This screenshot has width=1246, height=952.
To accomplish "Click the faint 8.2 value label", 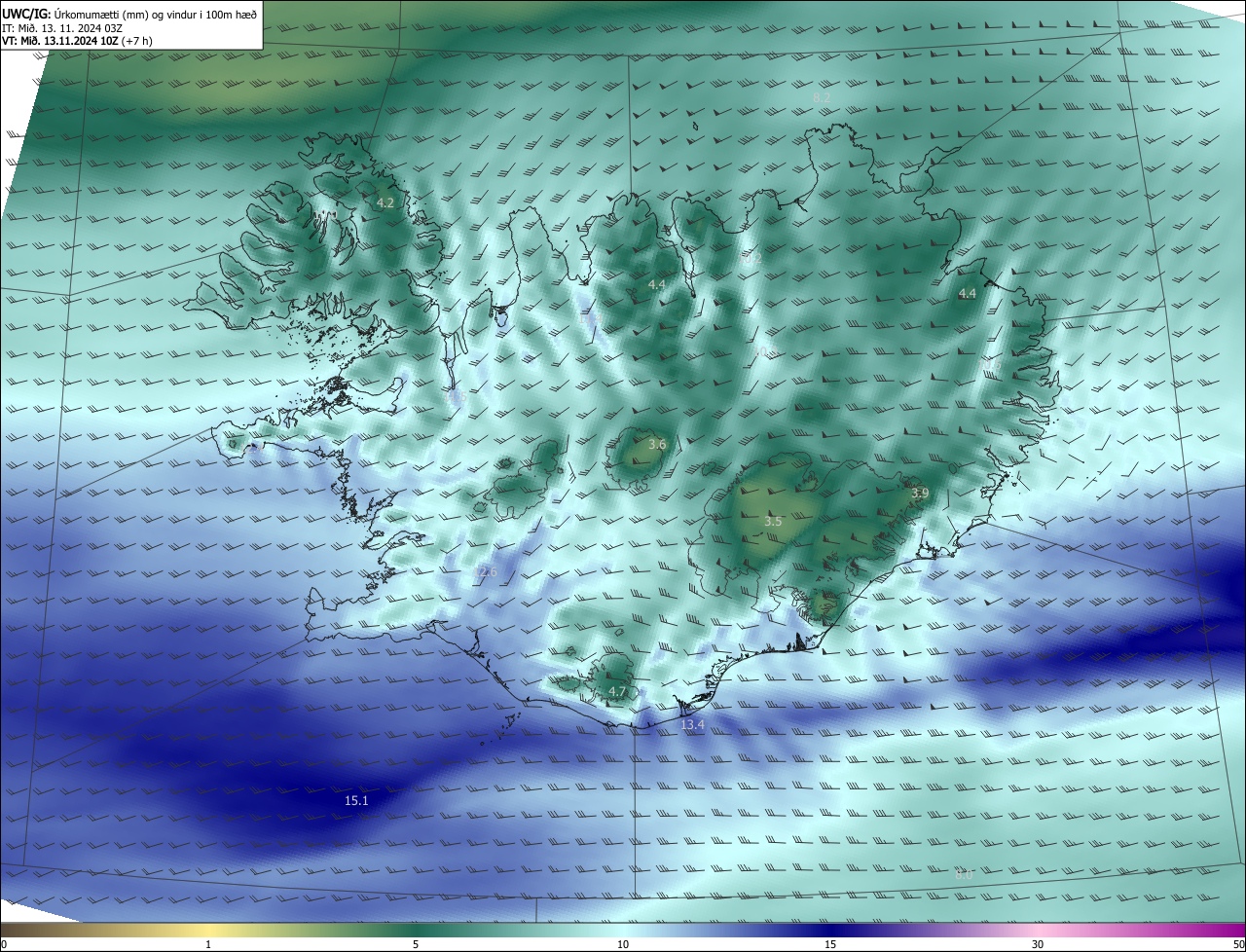I will [822, 98].
